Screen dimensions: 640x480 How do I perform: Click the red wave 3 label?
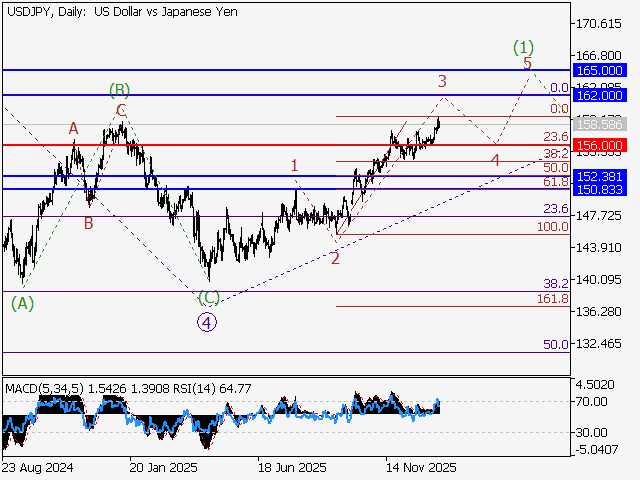pyautogui.click(x=441, y=81)
